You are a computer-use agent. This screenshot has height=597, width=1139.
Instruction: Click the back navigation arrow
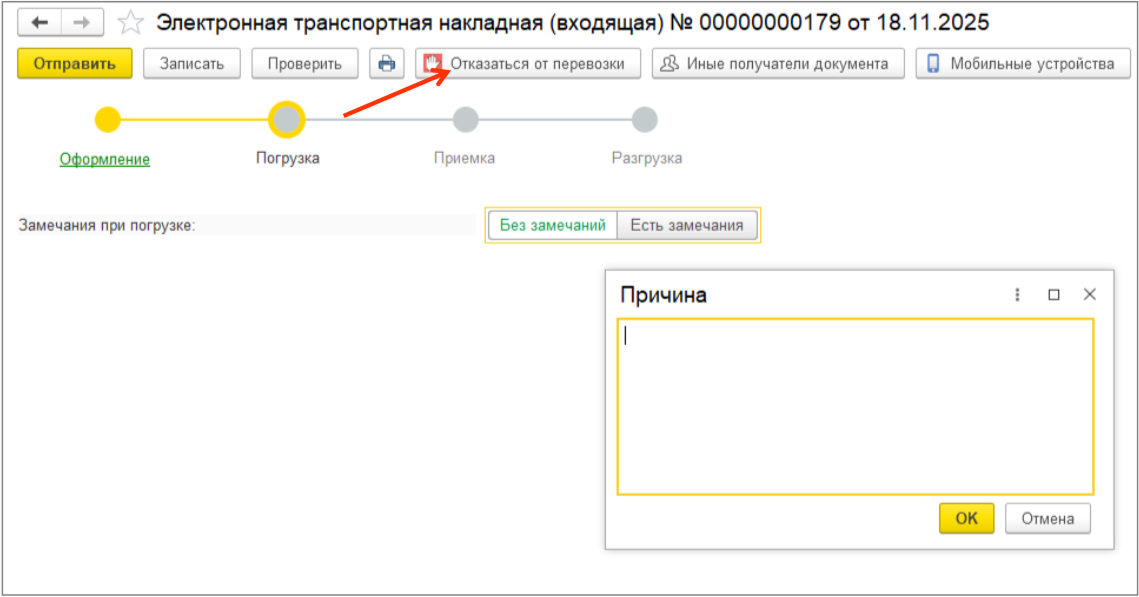click(40, 22)
